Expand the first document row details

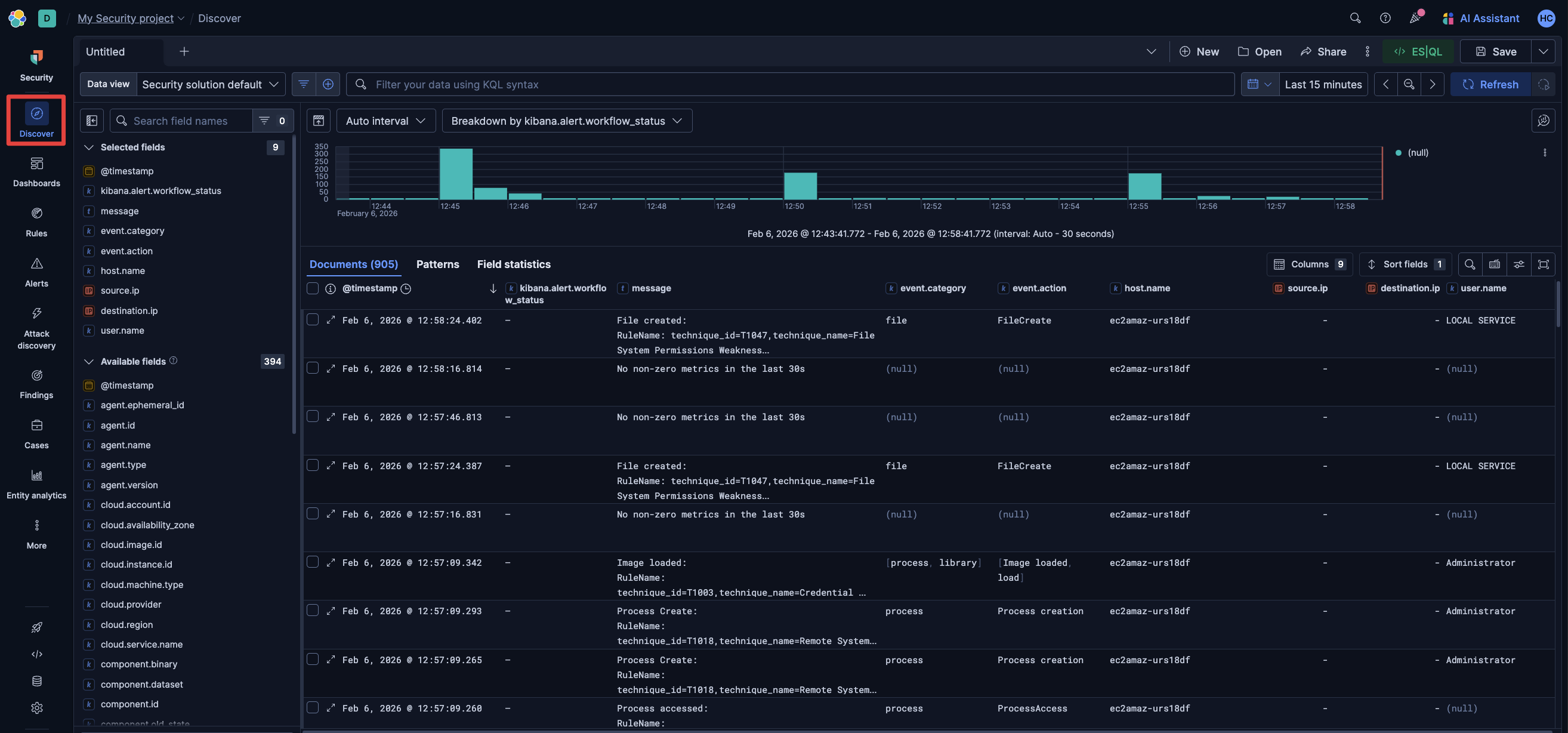[x=331, y=320]
